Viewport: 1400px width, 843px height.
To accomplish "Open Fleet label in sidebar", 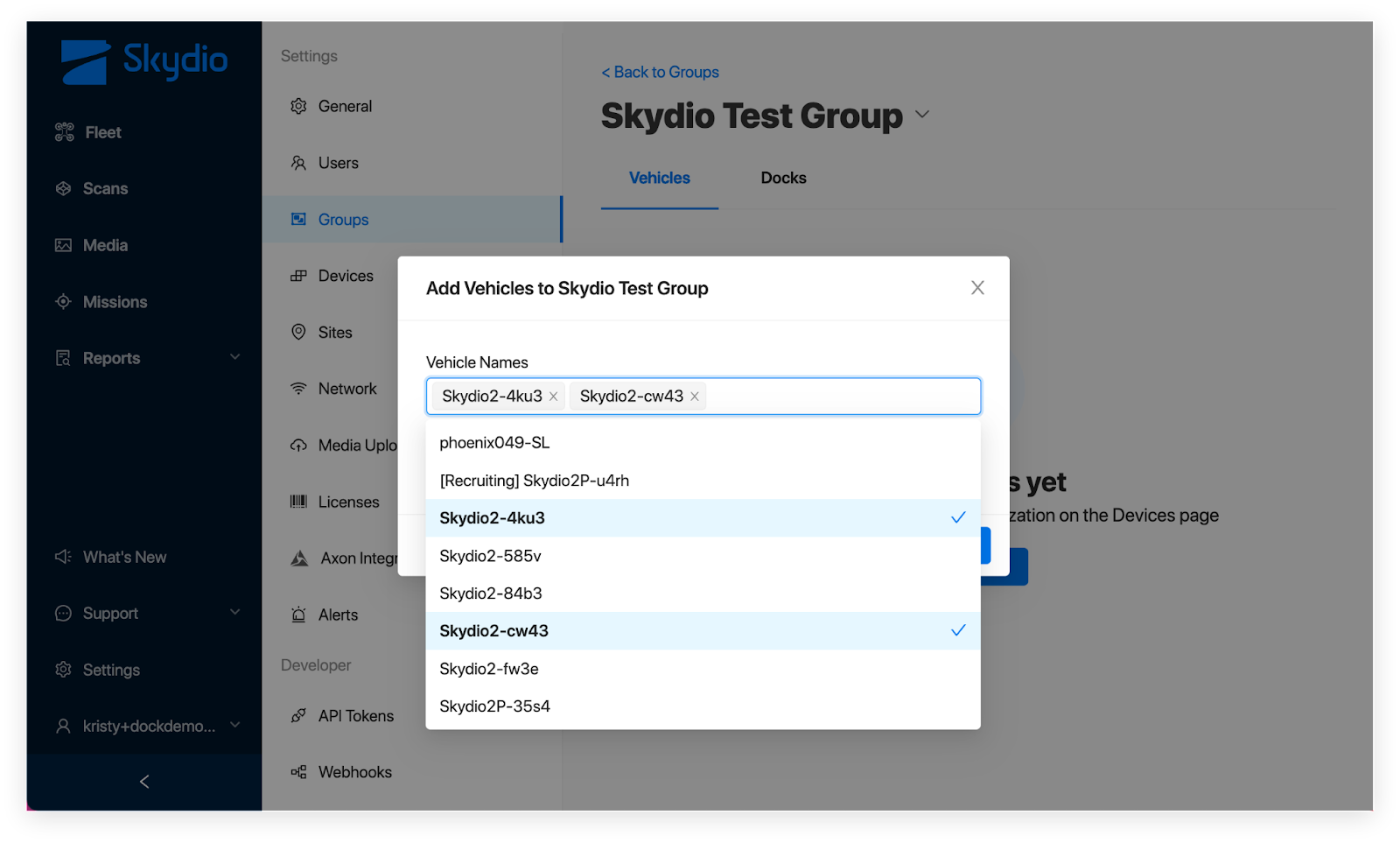I will [103, 132].
